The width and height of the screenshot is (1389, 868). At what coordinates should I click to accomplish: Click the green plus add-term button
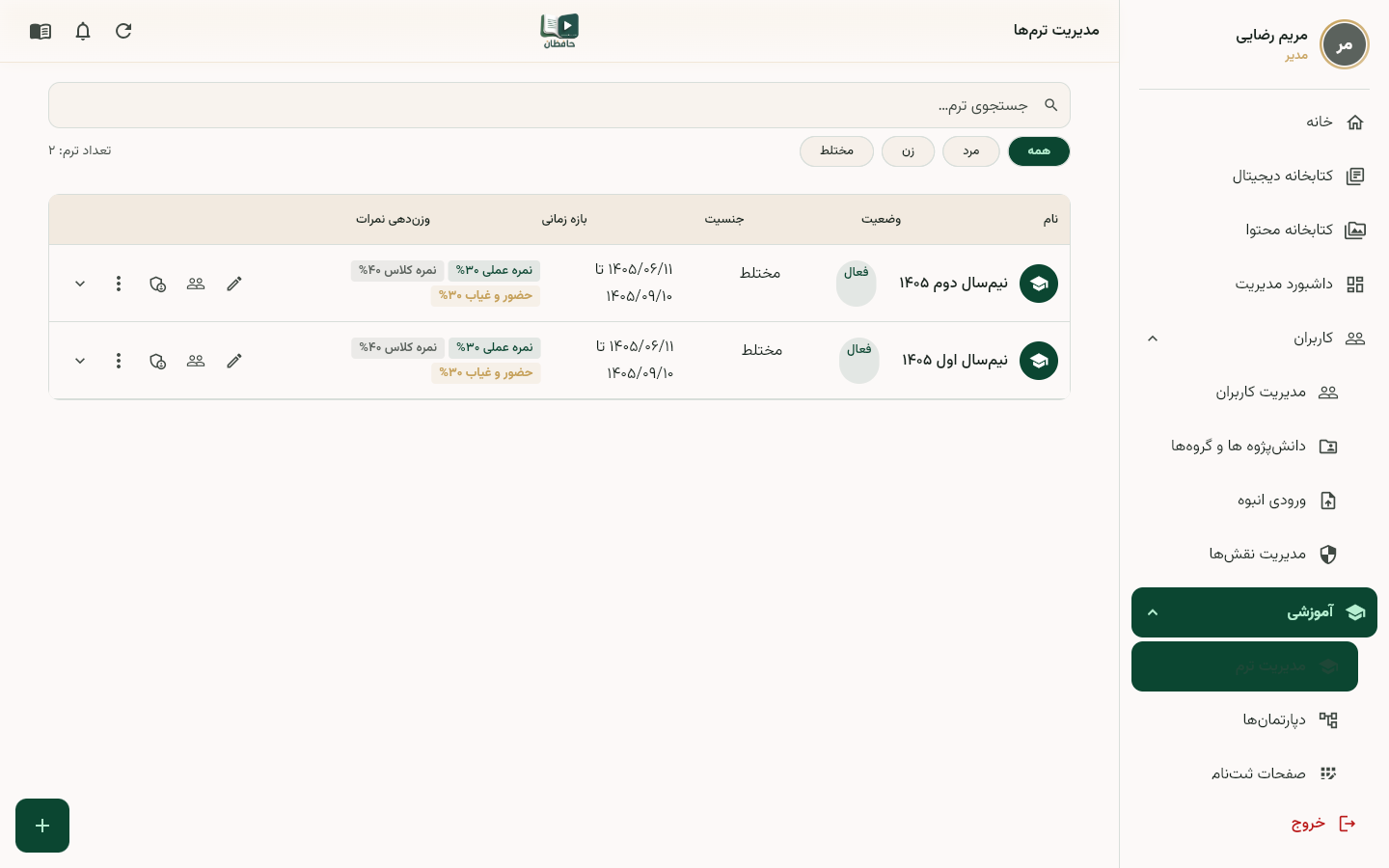42,826
